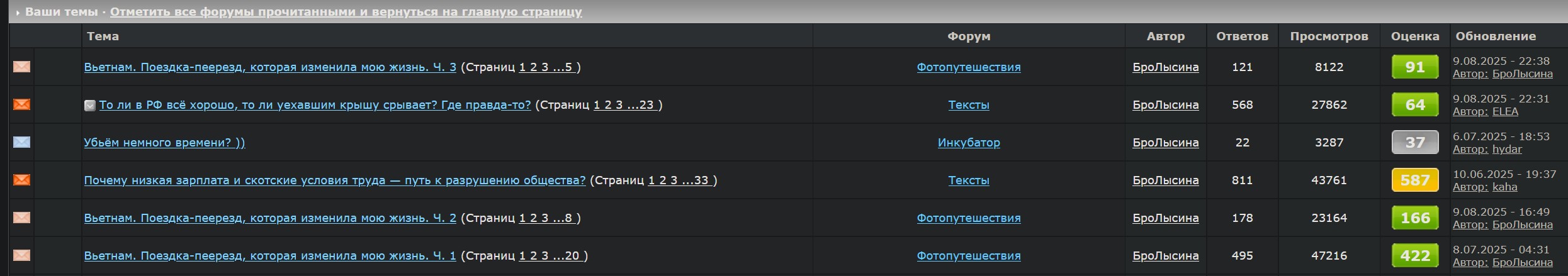Click orange envelope icon beside РФ thread
Image resolution: width=1568 pixels, height=276 pixels.
pyautogui.click(x=21, y=104)
